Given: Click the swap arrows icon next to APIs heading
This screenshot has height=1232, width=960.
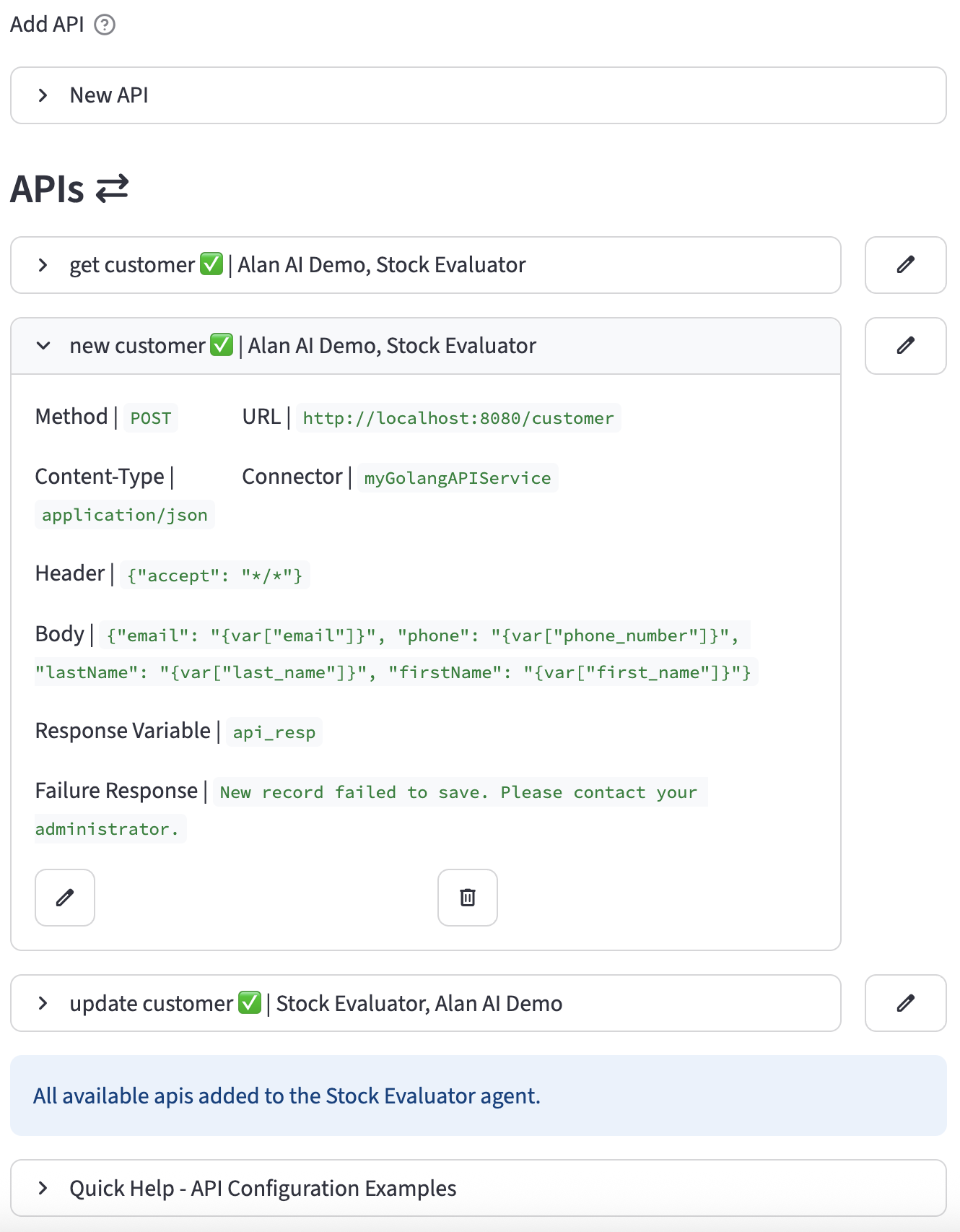Looking at the screenshot, I should (112, 188).
